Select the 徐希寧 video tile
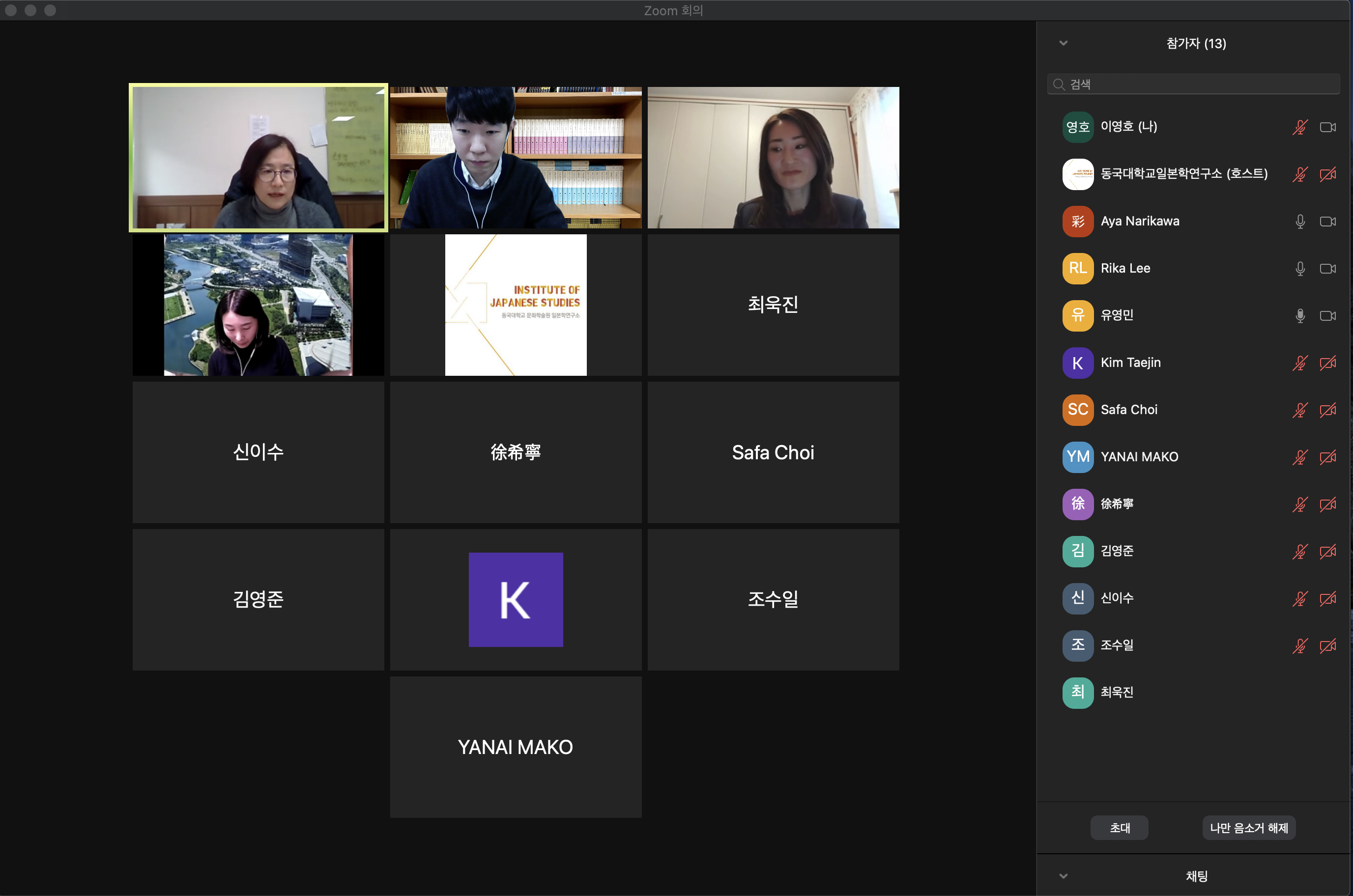Viewport: 1353px width, 896px height. click(x=516, y=452)
